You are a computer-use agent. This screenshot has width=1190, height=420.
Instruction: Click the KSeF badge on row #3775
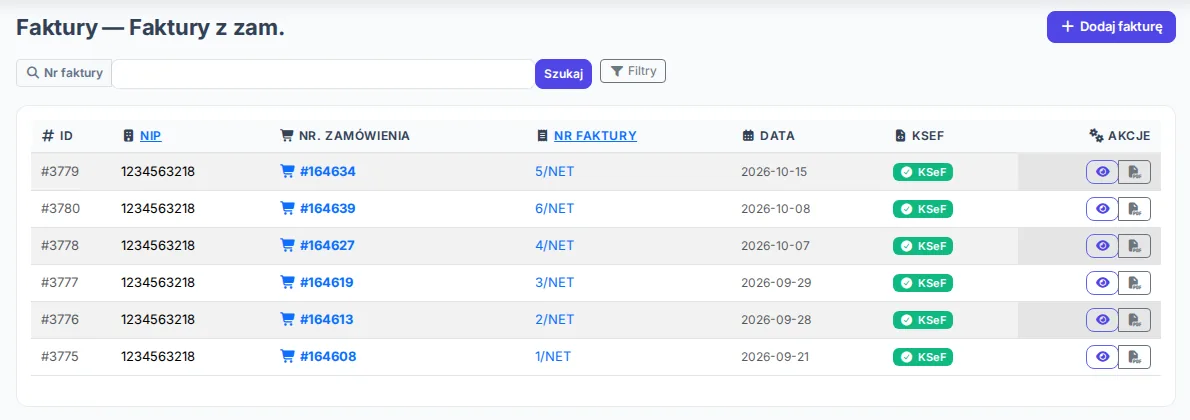pyautogui.click(x=922, y=357)
